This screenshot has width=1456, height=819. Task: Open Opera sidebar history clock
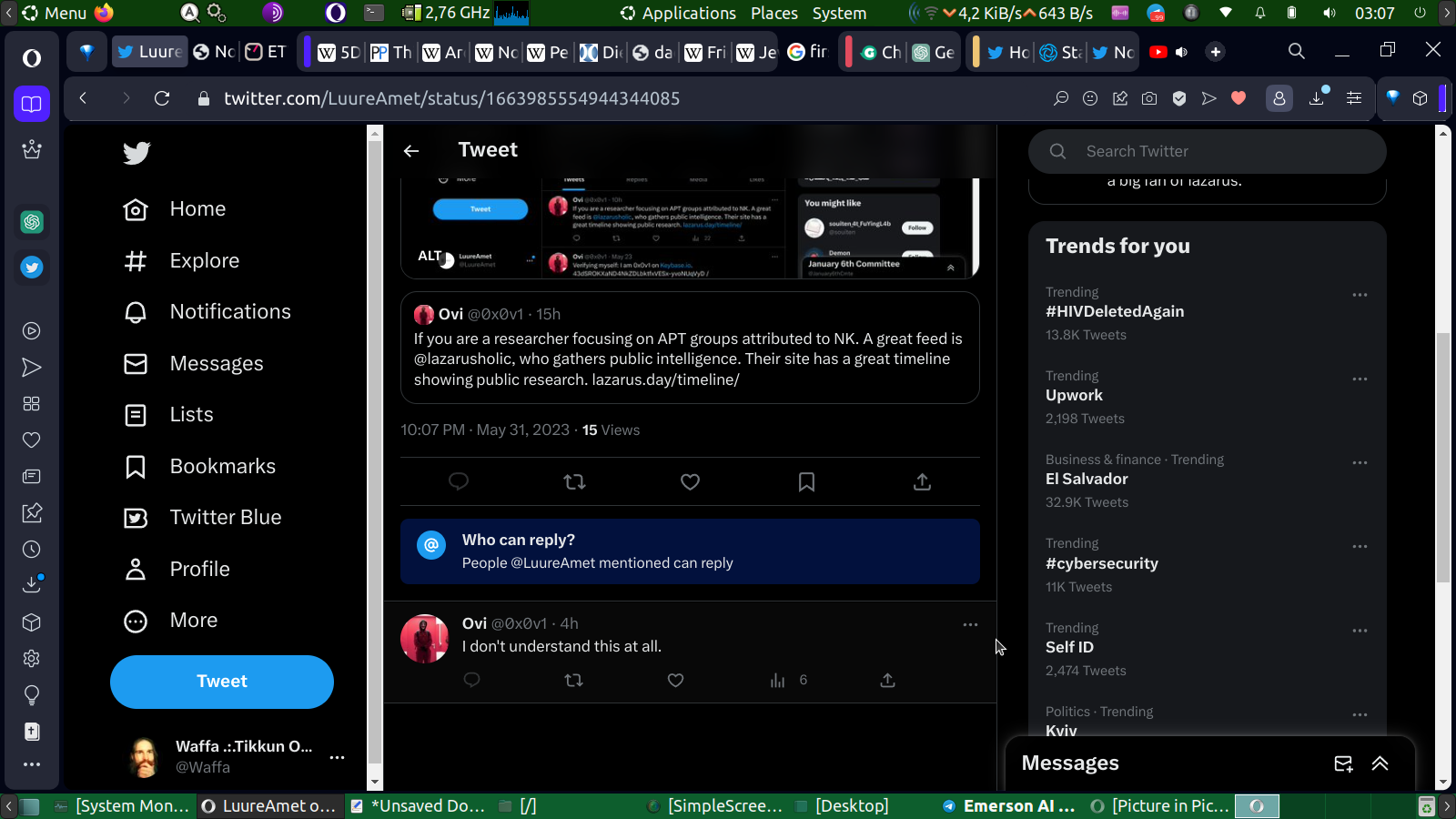tap(32, 549)
